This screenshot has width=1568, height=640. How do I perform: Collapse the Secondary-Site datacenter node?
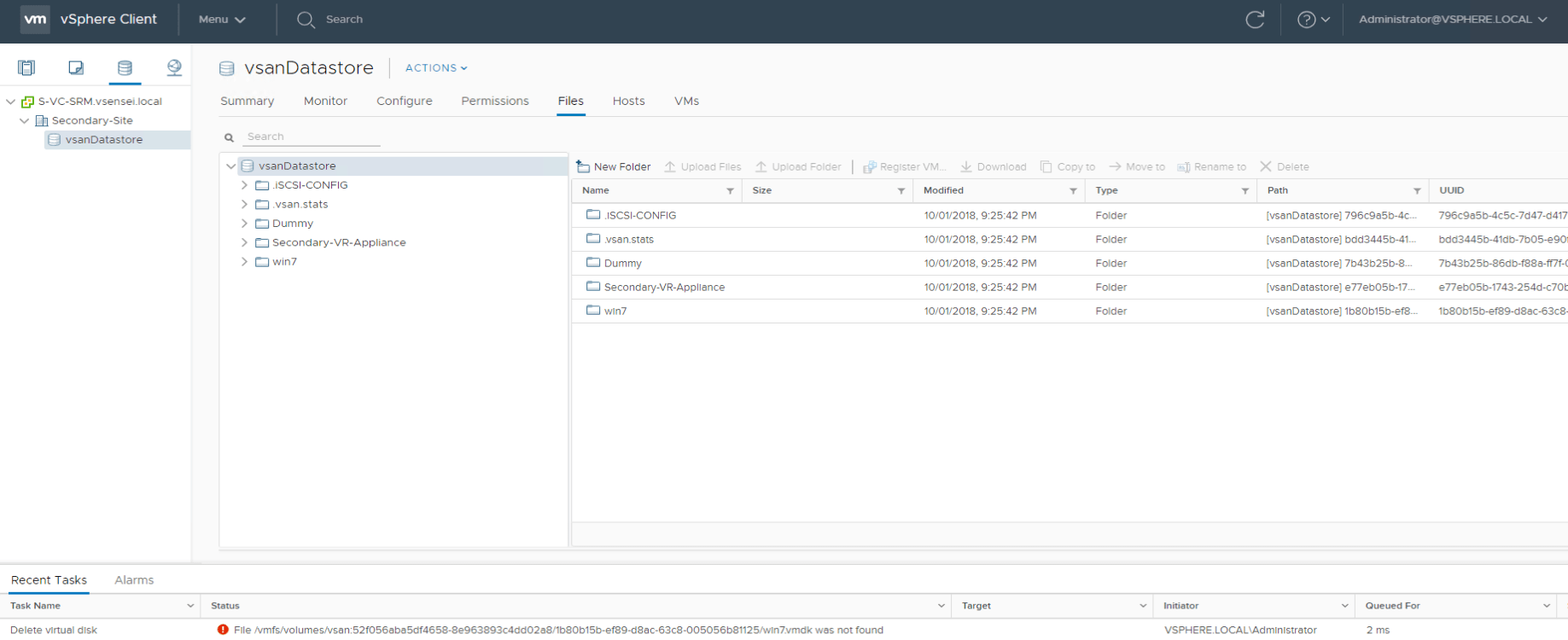tap(25, 120)
